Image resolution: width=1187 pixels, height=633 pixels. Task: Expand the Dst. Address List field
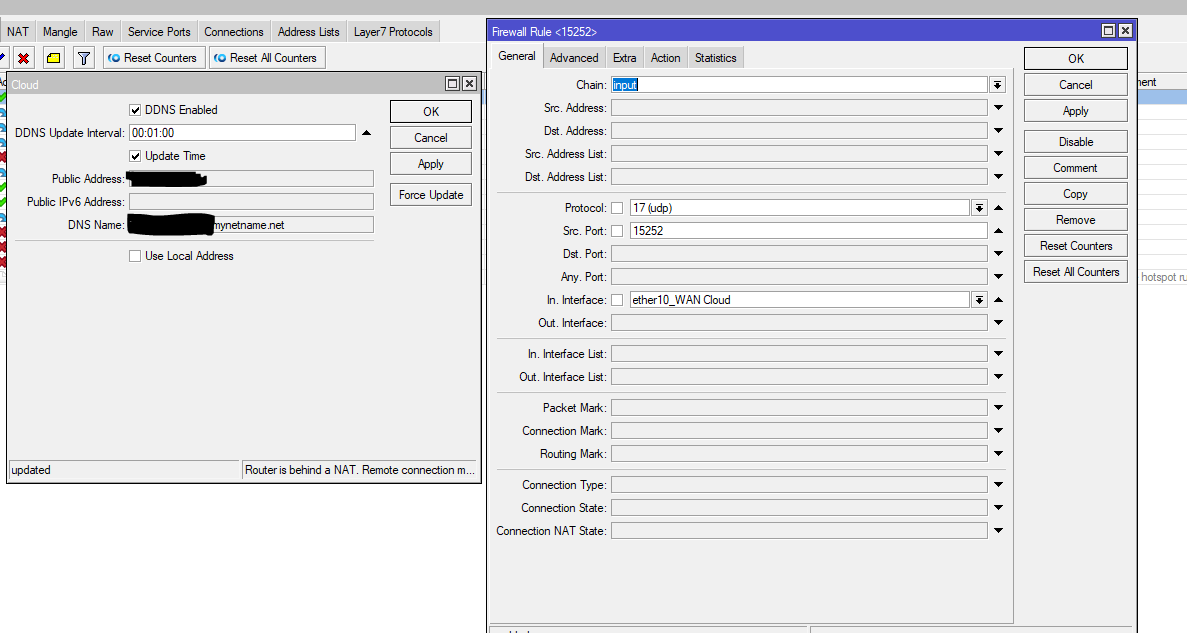[999, 177]
